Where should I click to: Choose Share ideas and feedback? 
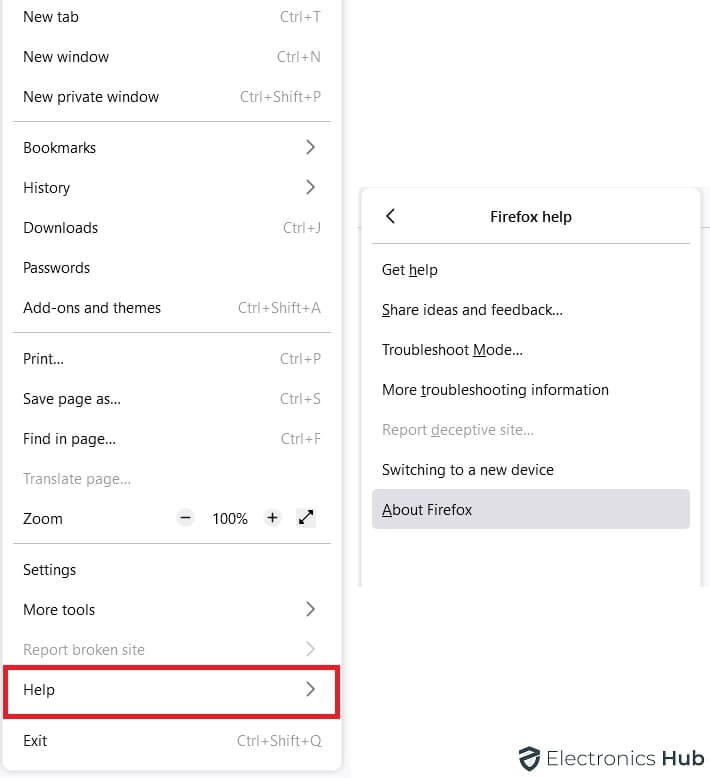[x=472, y=310]
